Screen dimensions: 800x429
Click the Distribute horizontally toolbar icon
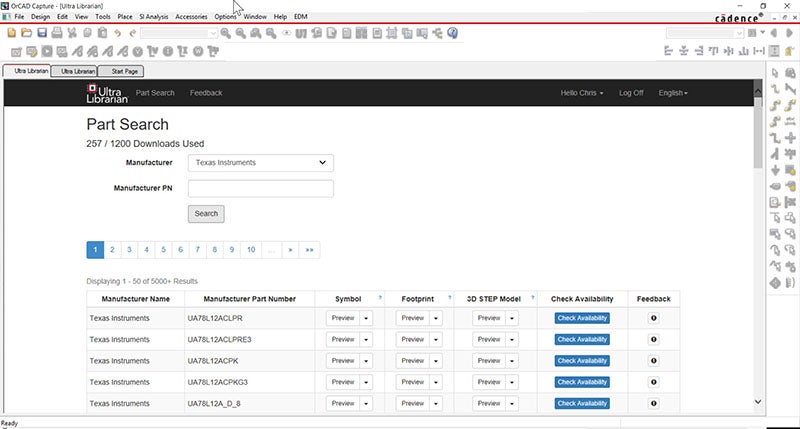tap(759, 51)
